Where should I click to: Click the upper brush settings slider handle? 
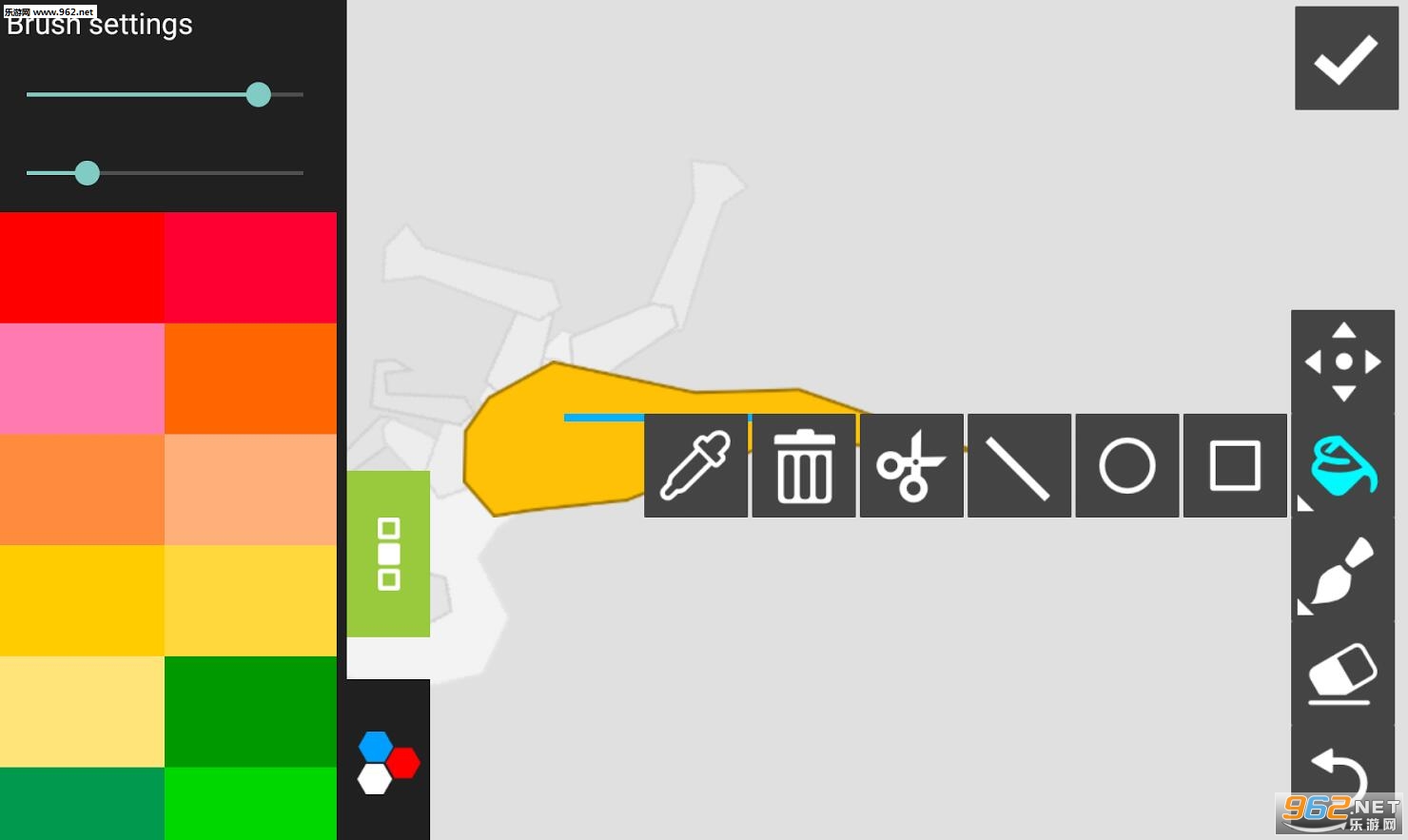click(x=258, y=94)
